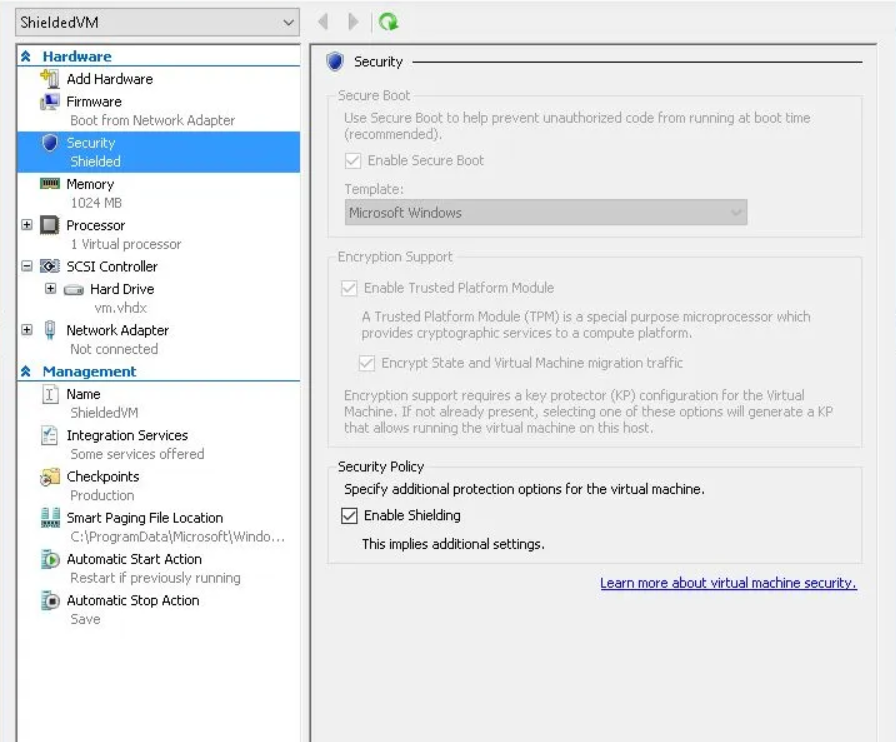Click the Smart Paging File Location icon
The image size is (896, 742).
[x=50, y=518]
